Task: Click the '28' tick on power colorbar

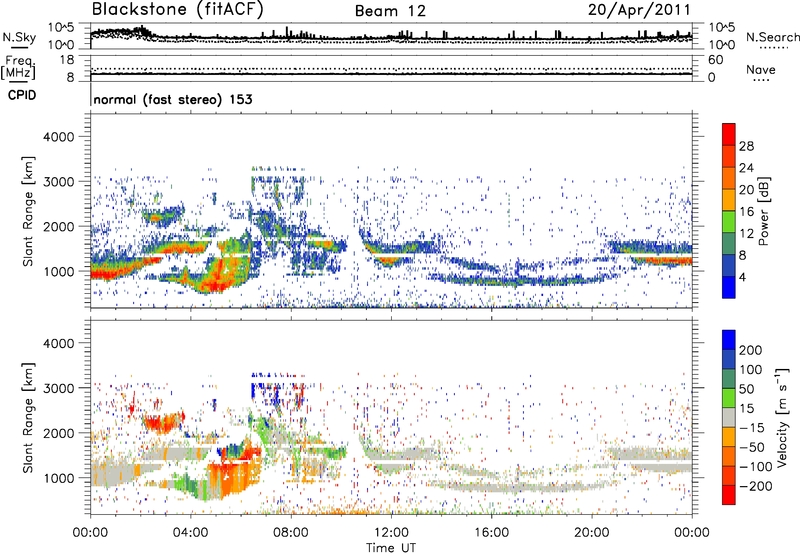Action: pos(746,146)
